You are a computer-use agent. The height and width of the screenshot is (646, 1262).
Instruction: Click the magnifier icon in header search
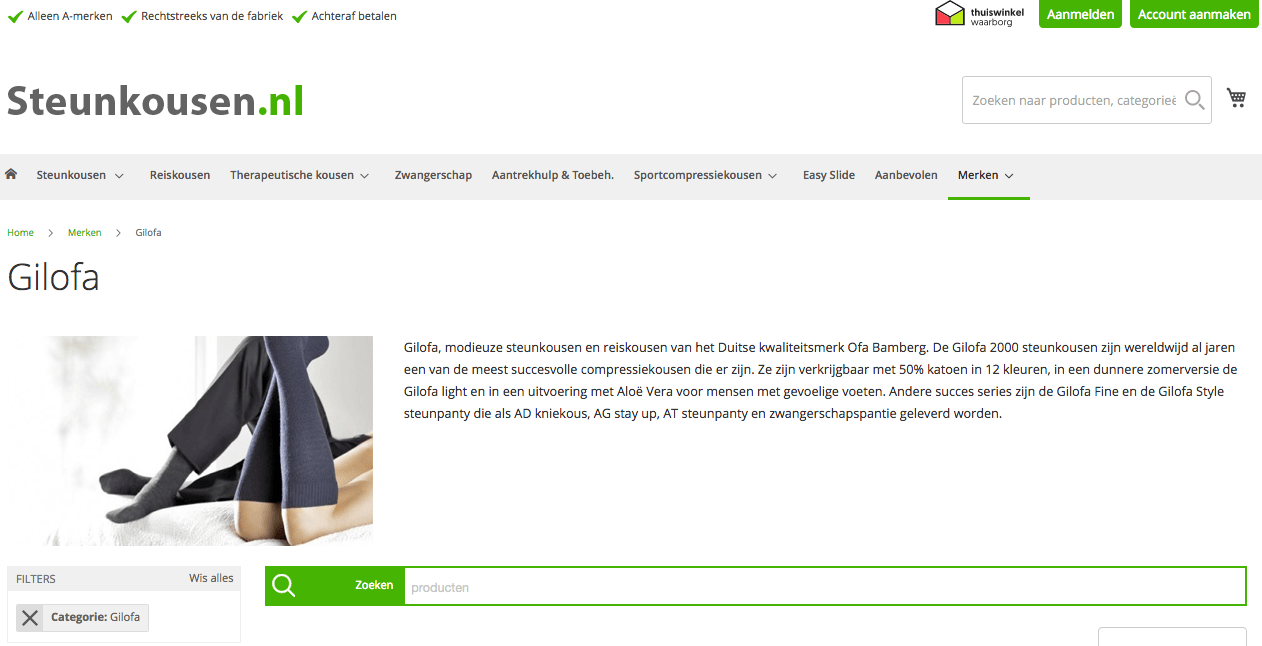(1194, 100)
